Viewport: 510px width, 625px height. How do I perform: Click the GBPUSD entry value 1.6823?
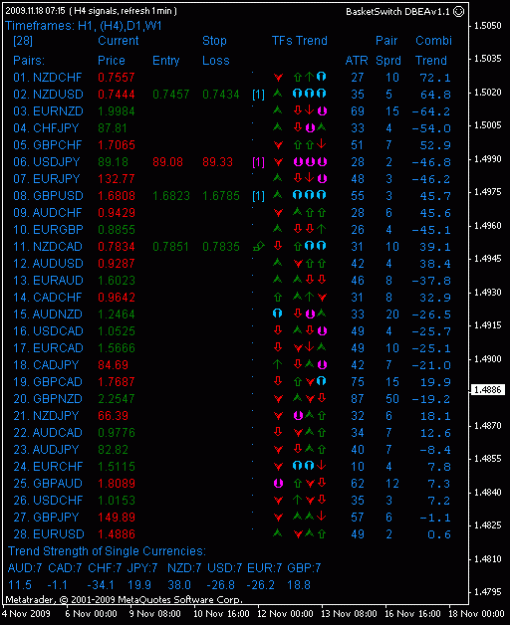pos(171,196)
